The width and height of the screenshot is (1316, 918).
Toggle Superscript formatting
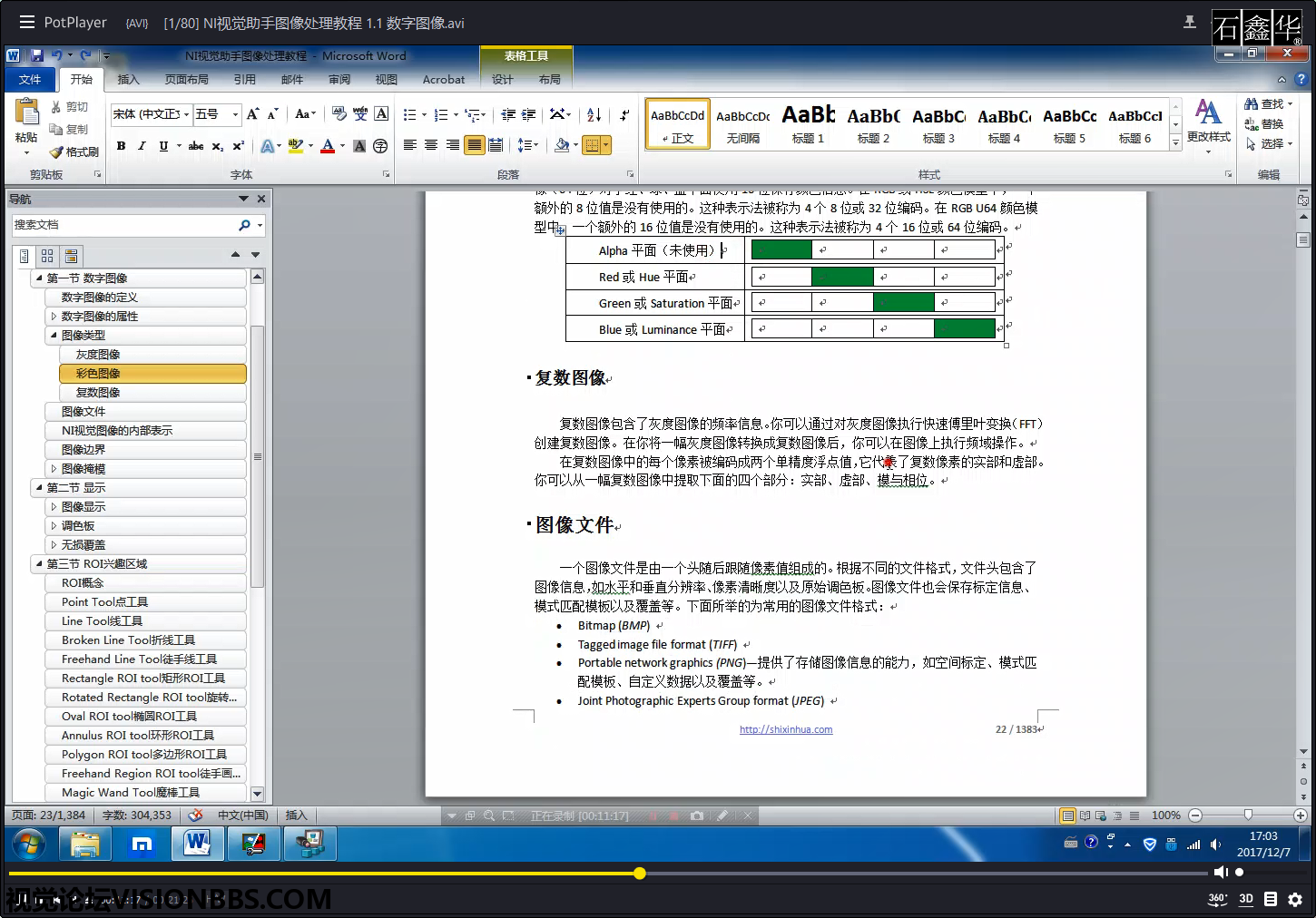click(239, 146)
